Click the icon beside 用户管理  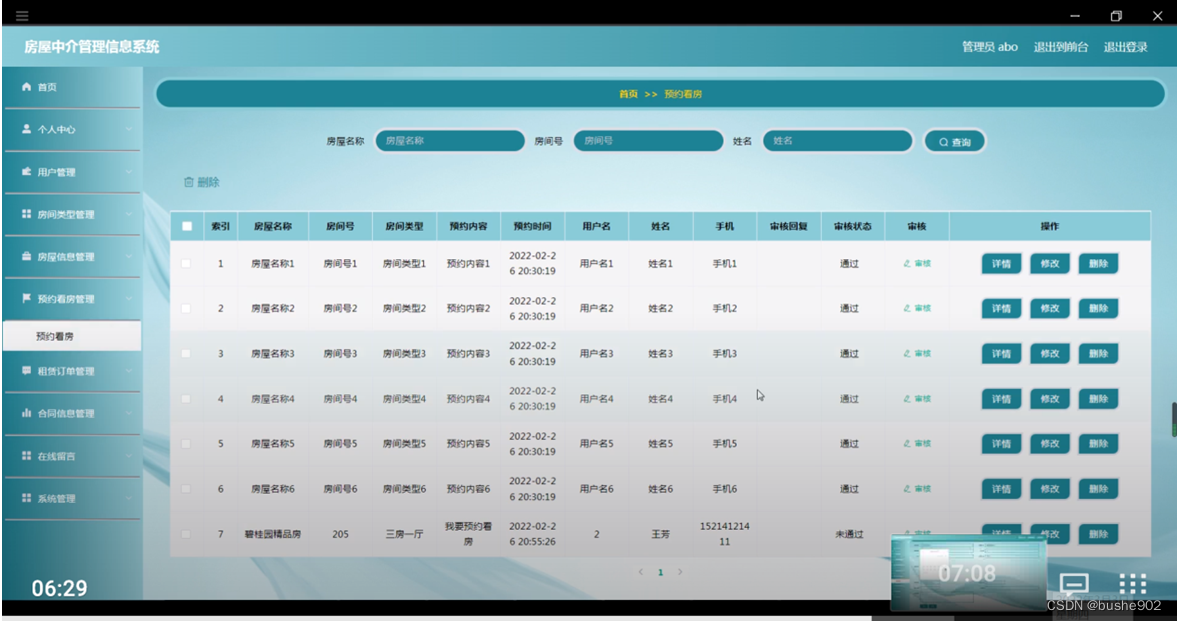pyautogui.click(x=27, y=172)
